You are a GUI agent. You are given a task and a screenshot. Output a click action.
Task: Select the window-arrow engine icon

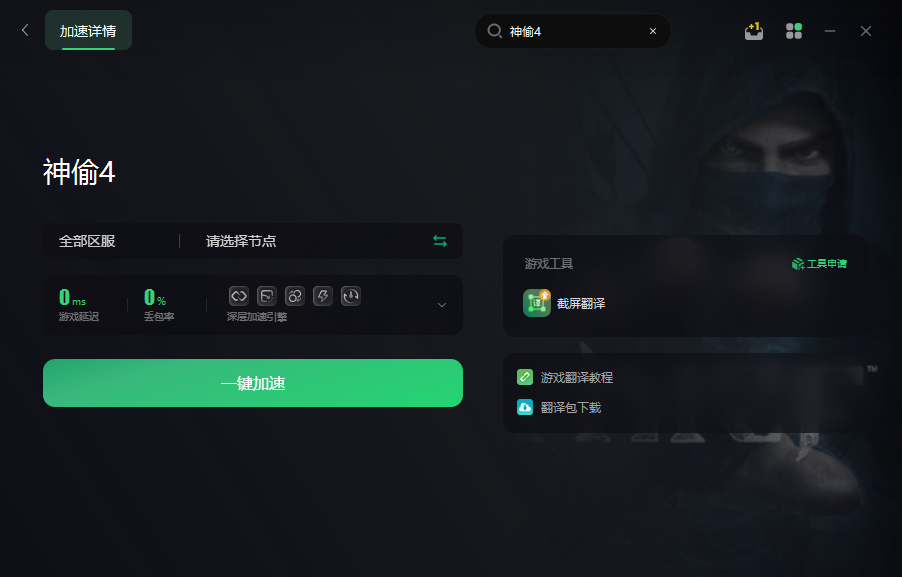(267, 296)
